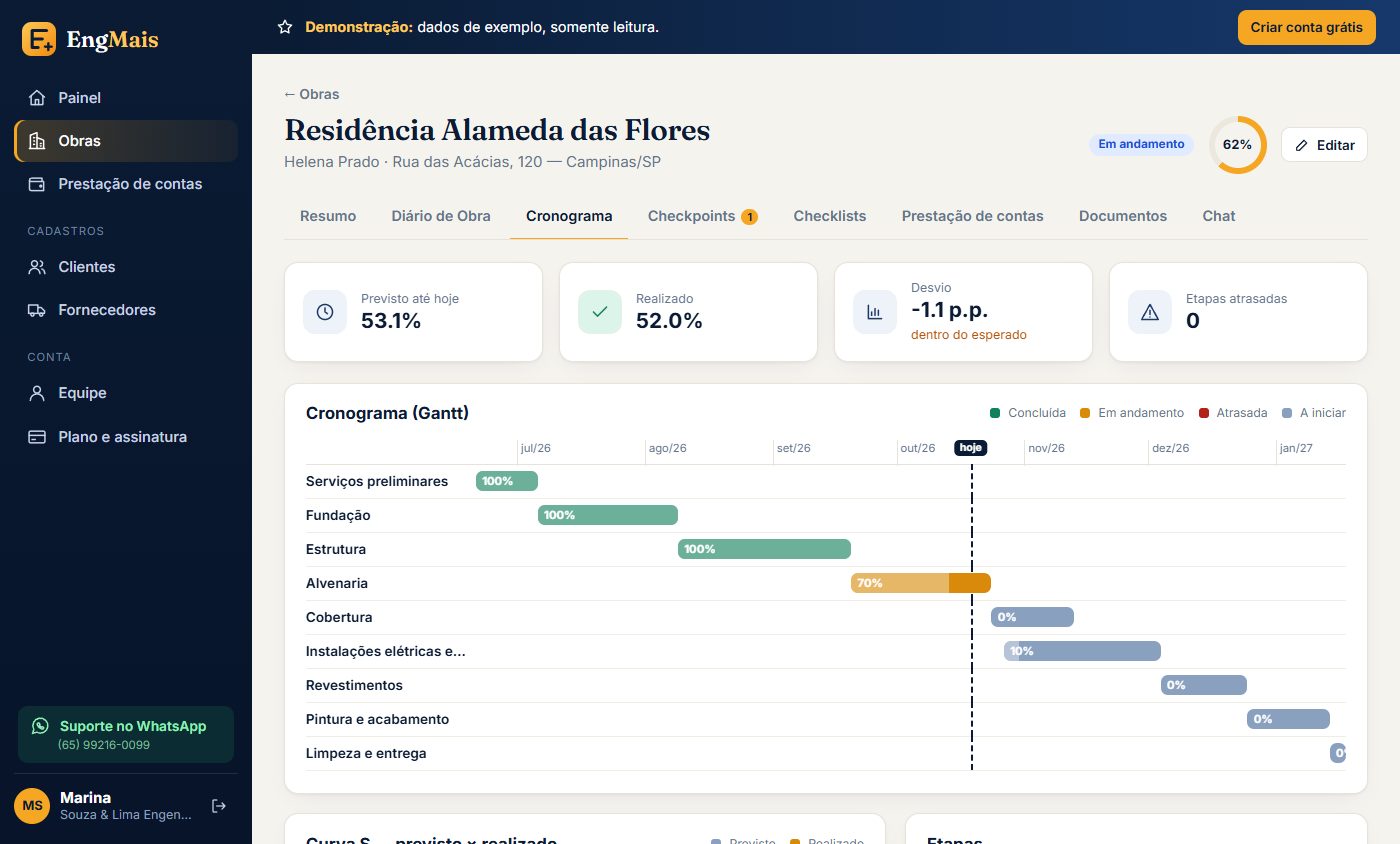The height and width of the screenshot is (844, 1400).
Task: Switch to the Resumo tab
Action: click(x=328, y=216)
